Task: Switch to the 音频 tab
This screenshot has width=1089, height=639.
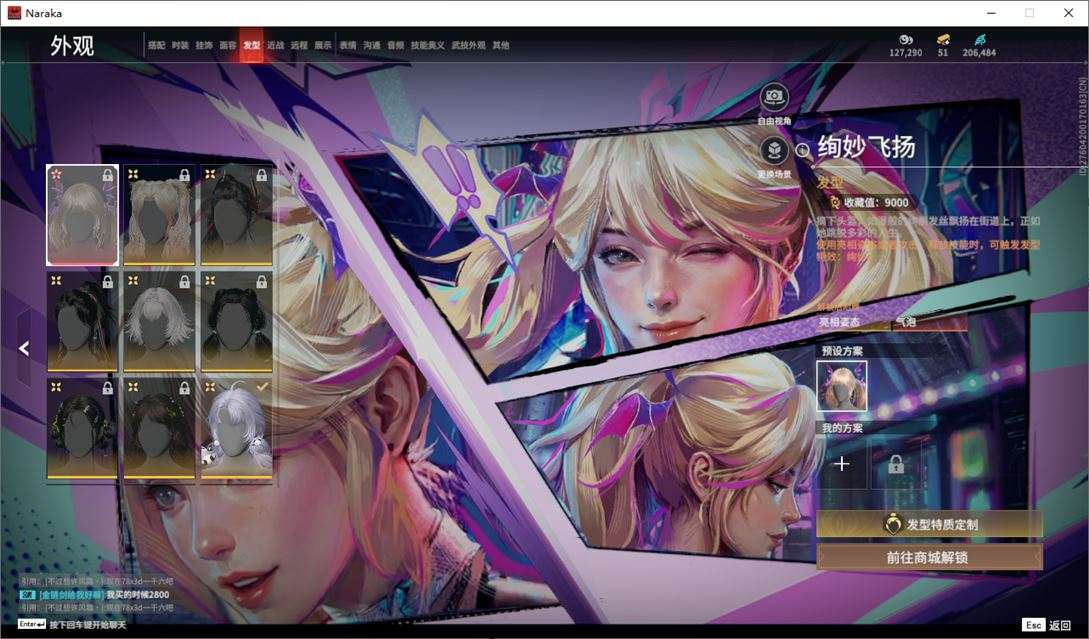Action: [396, 45]
